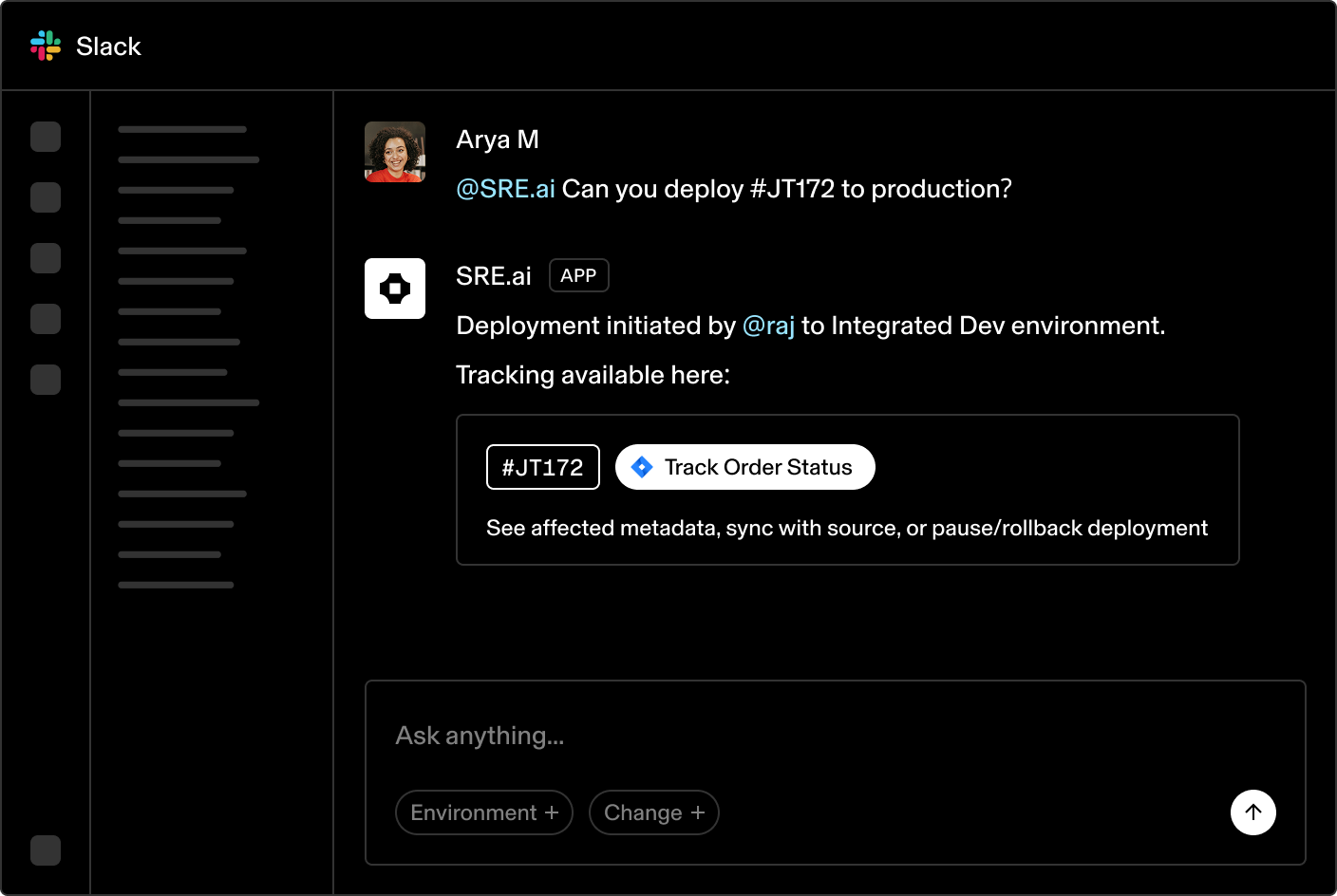Click the Slack logo icon
Viewport: 1337px width, 896px height.
point(46,46)
